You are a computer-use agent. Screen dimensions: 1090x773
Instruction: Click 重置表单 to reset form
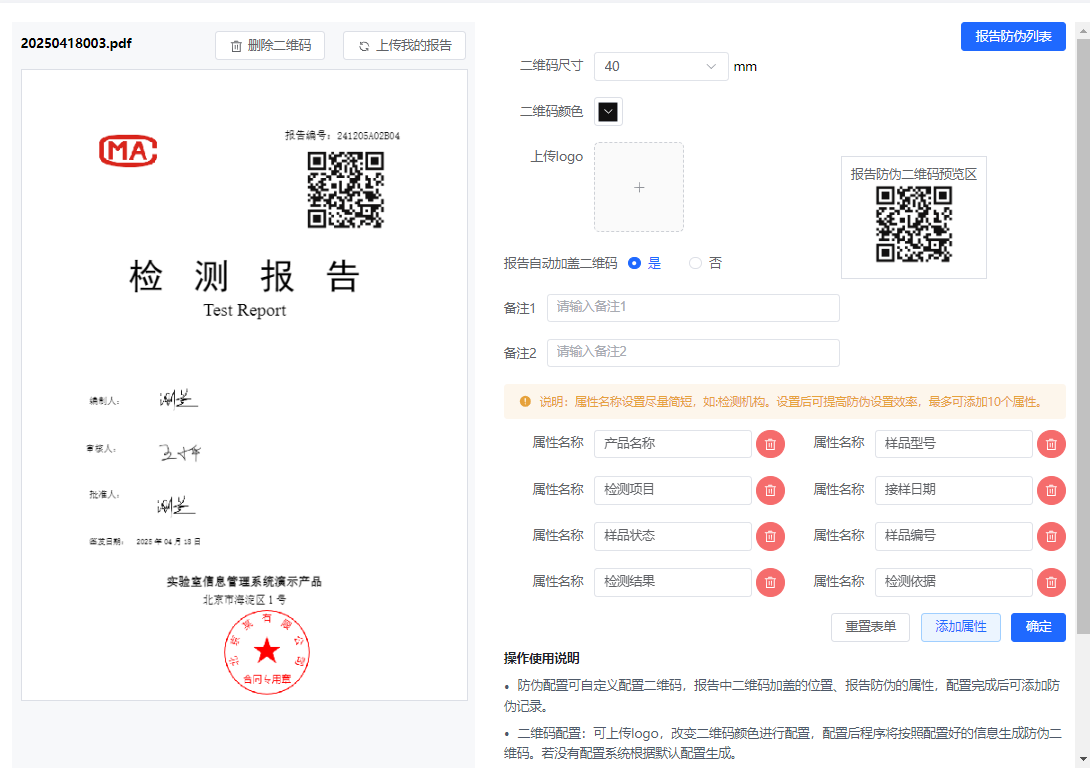(x=870, y=627)
